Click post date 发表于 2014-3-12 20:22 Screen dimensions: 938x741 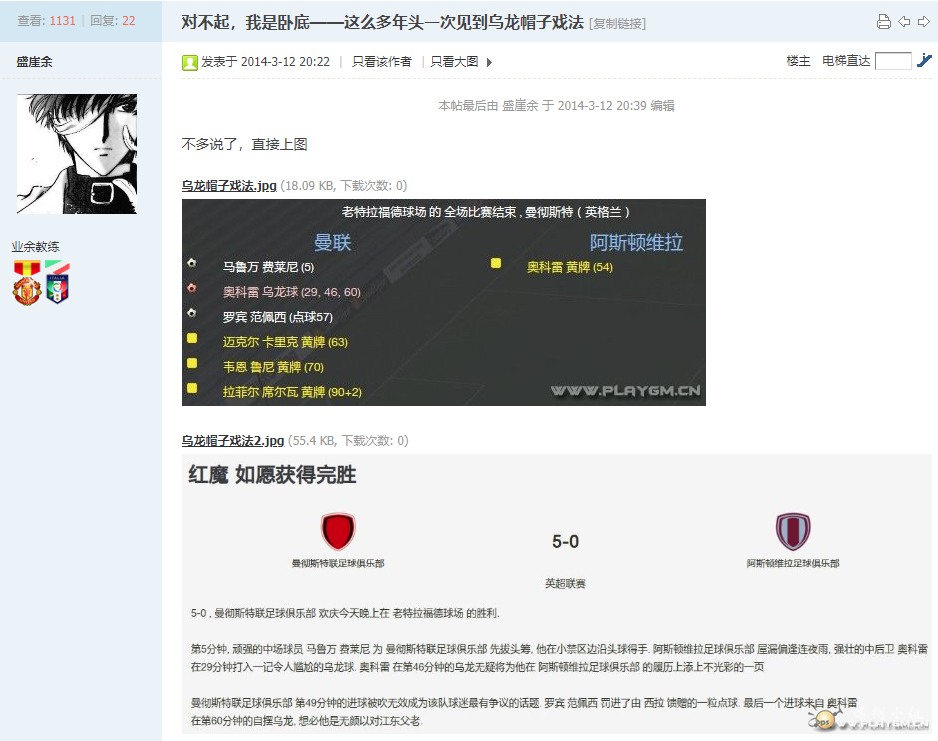click(266, 62)
